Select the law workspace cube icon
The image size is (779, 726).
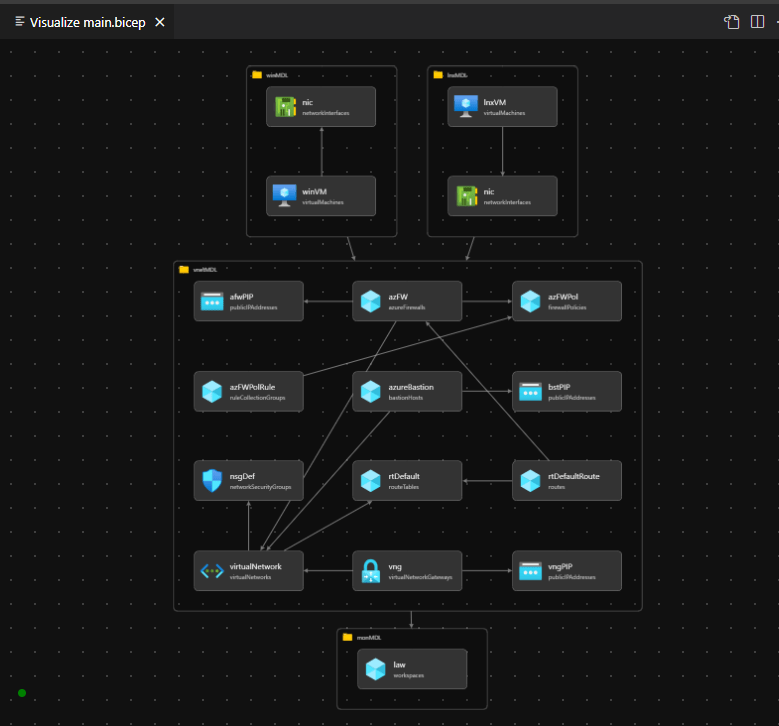[375, 669]
